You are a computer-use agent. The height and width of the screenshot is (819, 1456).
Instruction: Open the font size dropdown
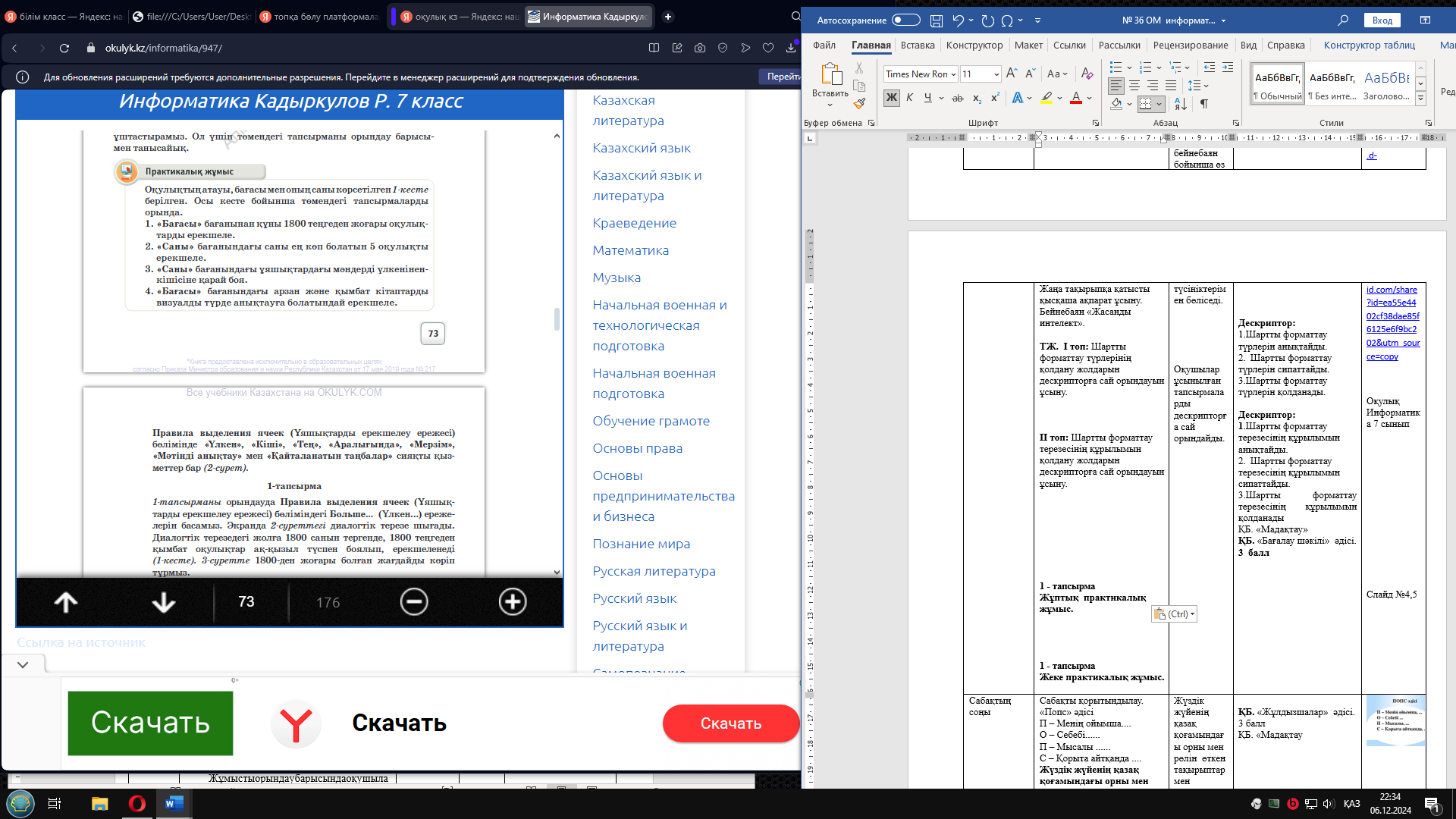point(996,74)
